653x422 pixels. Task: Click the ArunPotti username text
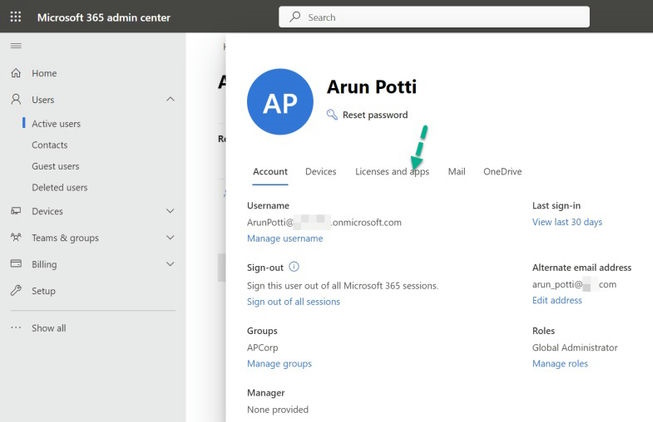tap(324, 222)
